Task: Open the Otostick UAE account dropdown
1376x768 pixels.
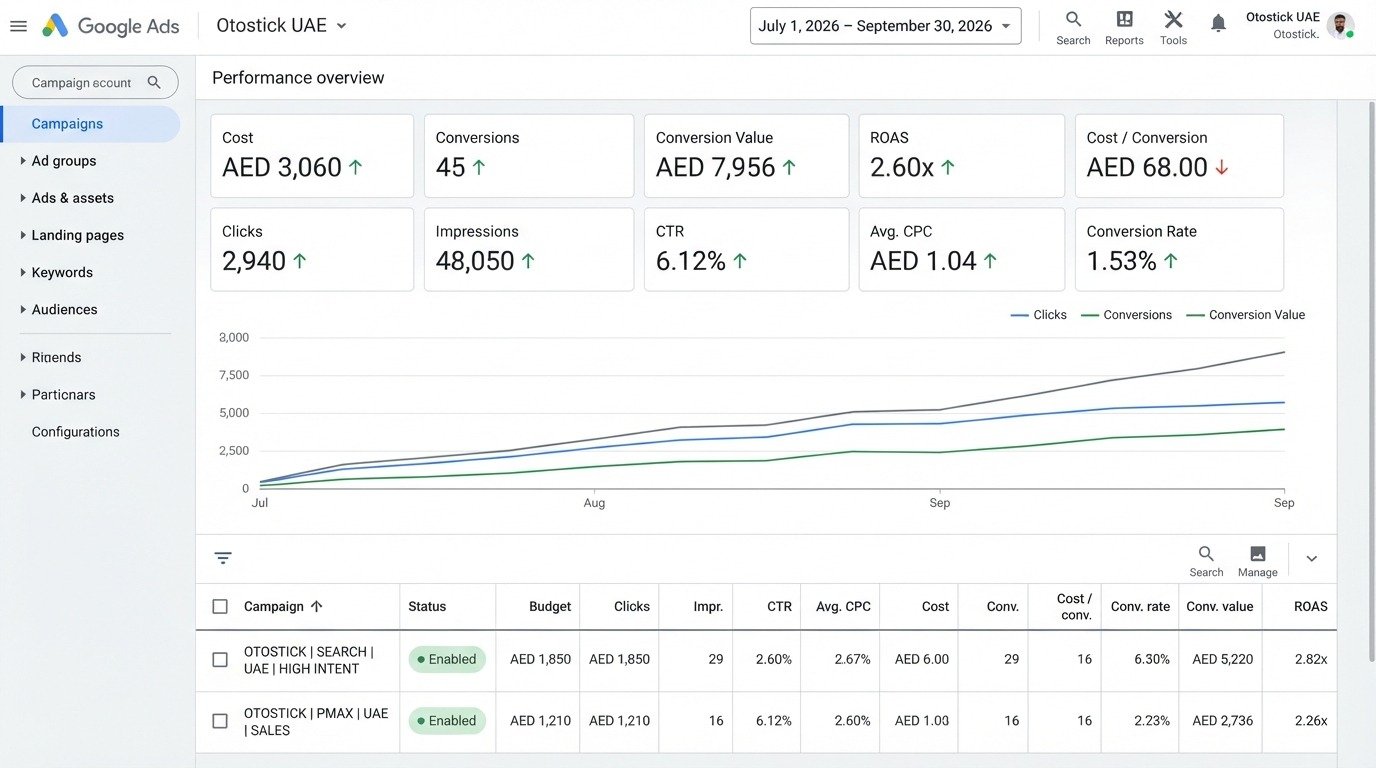Action: point(282,26)
